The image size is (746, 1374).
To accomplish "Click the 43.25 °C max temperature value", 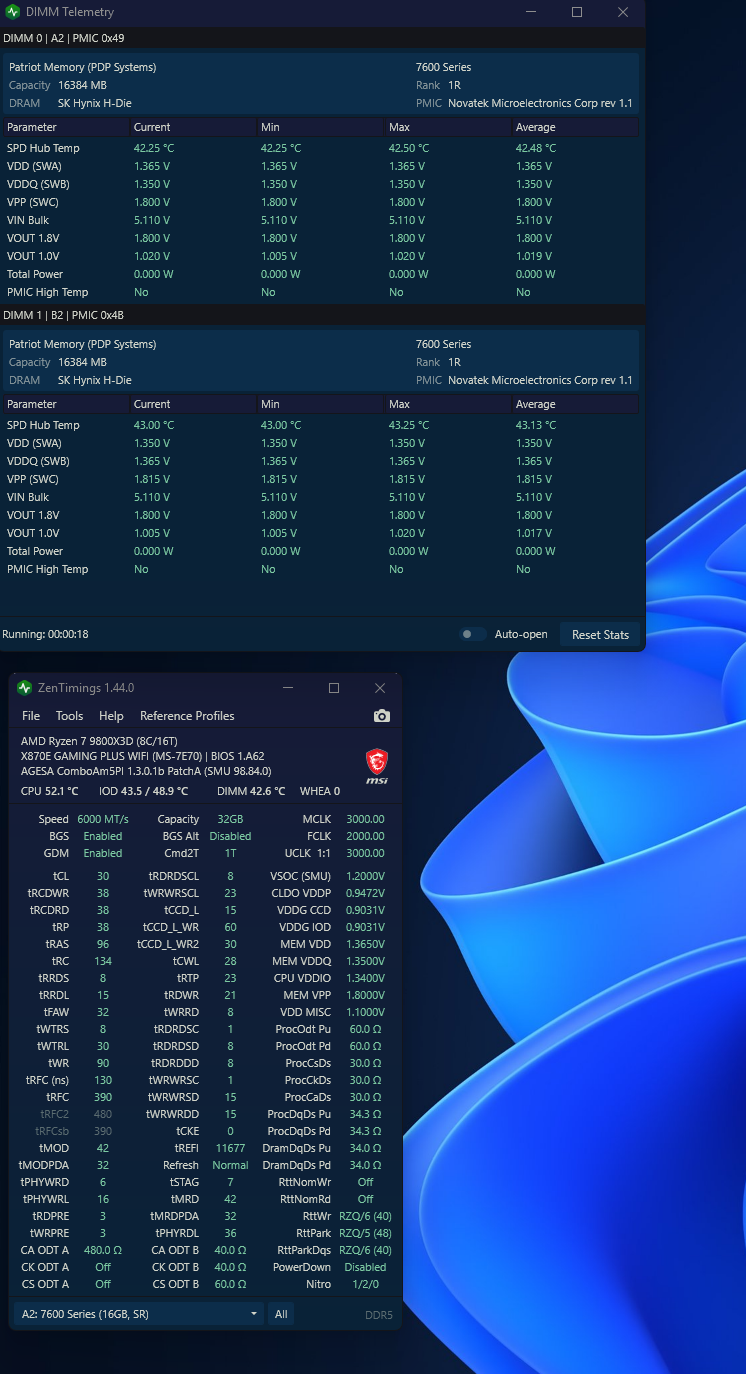I will tap(409, 425).
